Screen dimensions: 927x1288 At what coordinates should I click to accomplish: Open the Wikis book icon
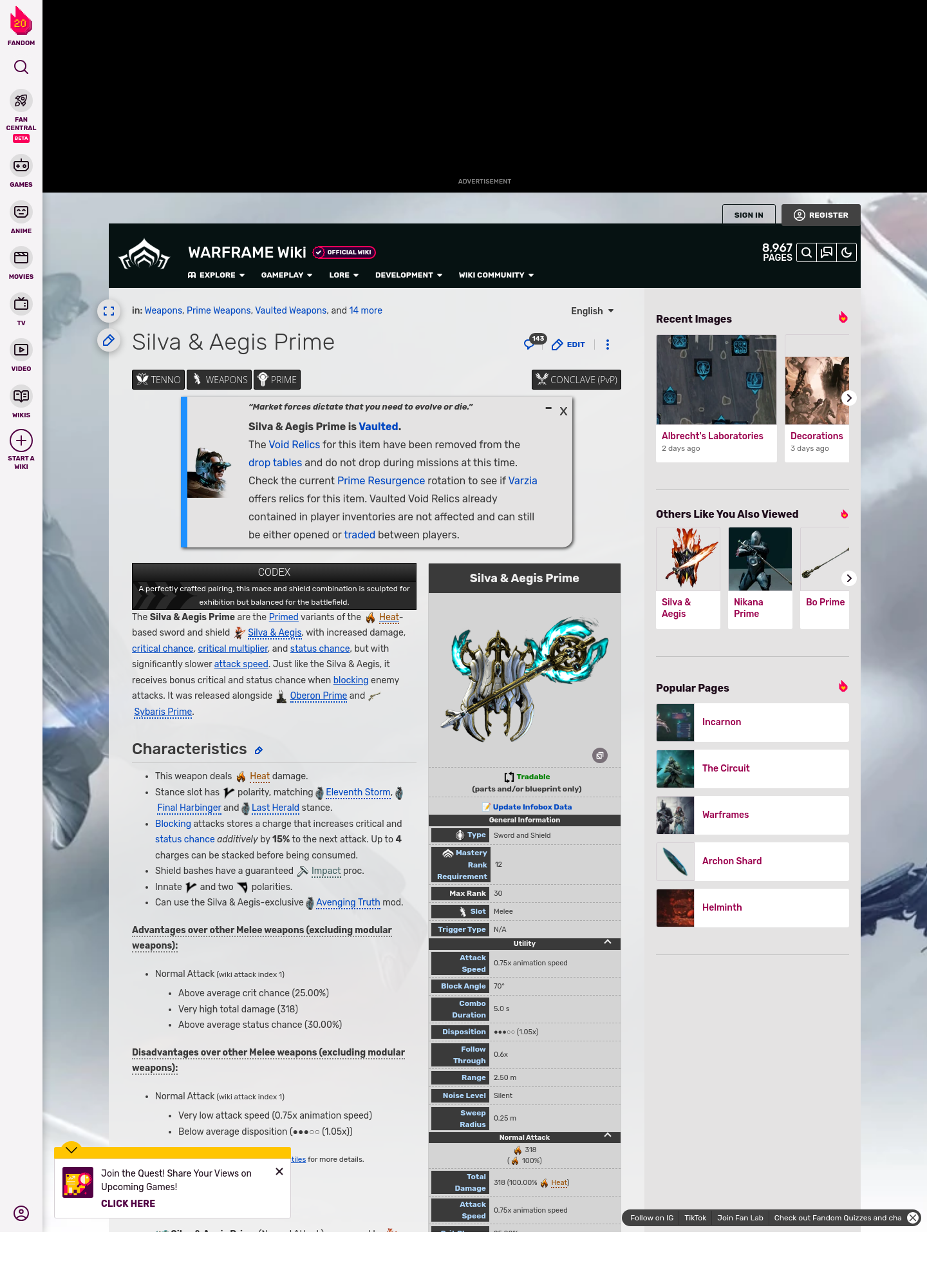(x=21, y=395)
